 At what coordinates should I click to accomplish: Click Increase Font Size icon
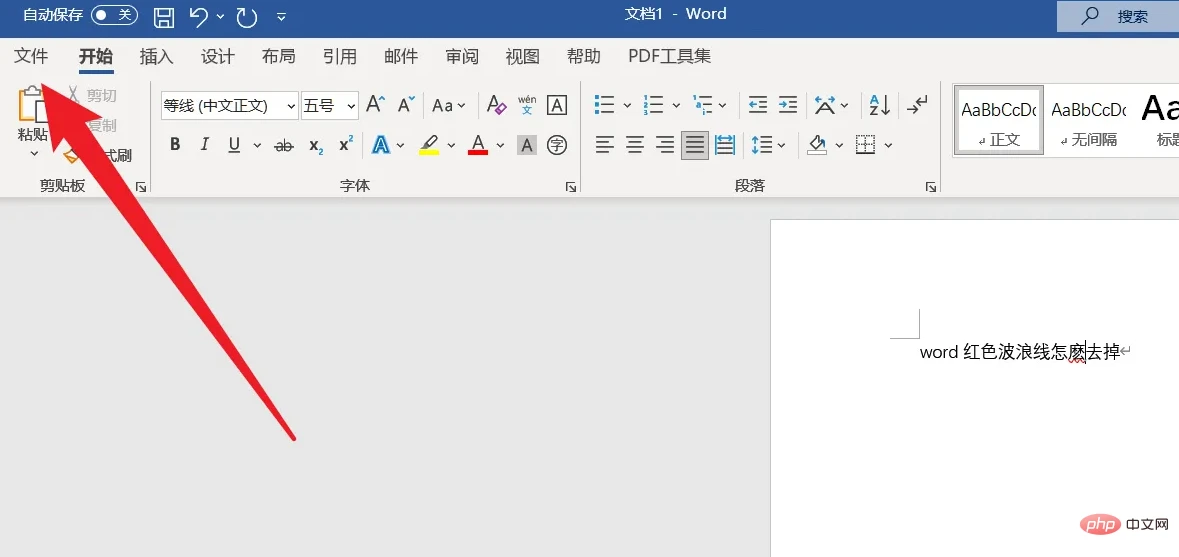[x=376, y=105]
